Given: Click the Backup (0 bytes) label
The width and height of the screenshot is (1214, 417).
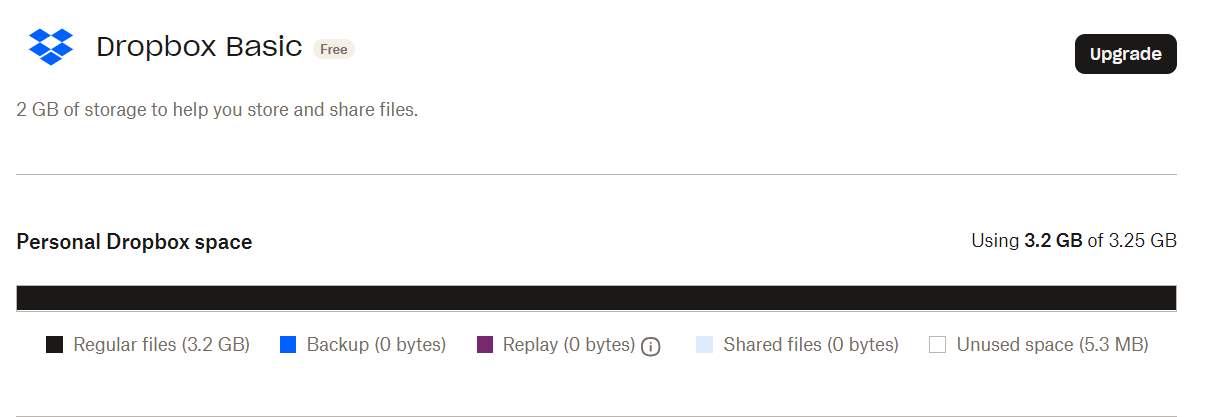Looking at the screenshot, I should (376, 345).
